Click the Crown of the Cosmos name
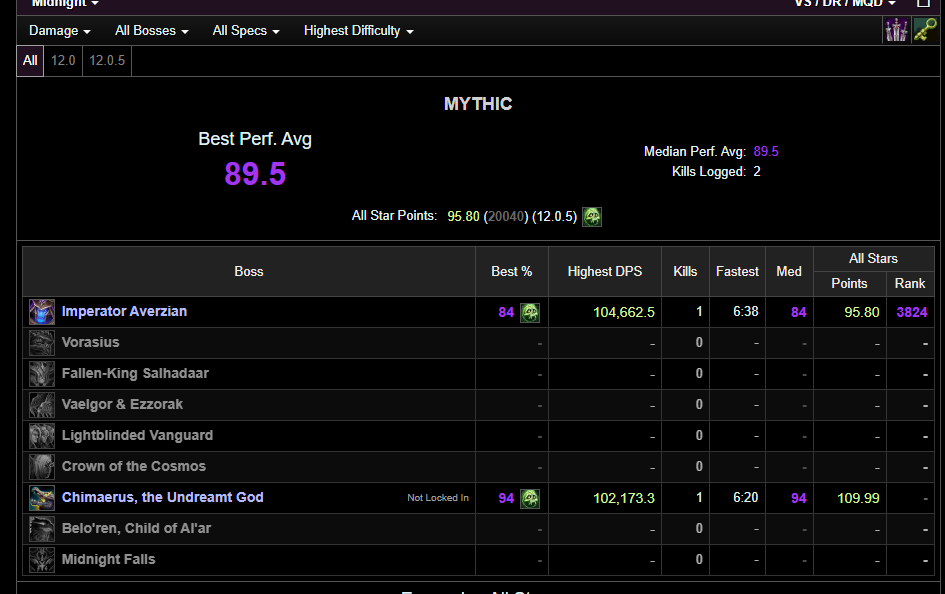 (134, 466)
